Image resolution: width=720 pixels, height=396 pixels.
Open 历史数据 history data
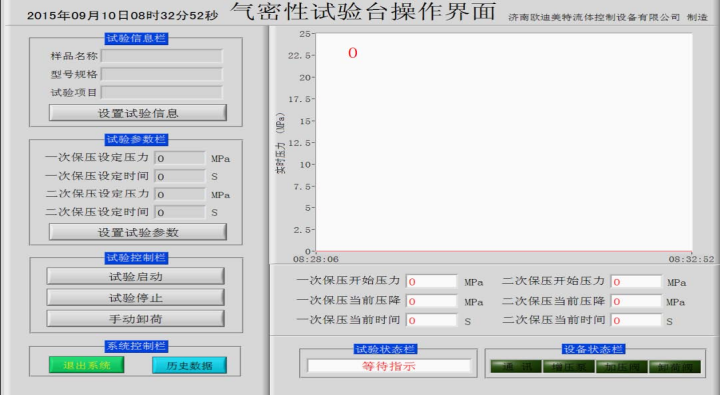[x=189, y=365]
